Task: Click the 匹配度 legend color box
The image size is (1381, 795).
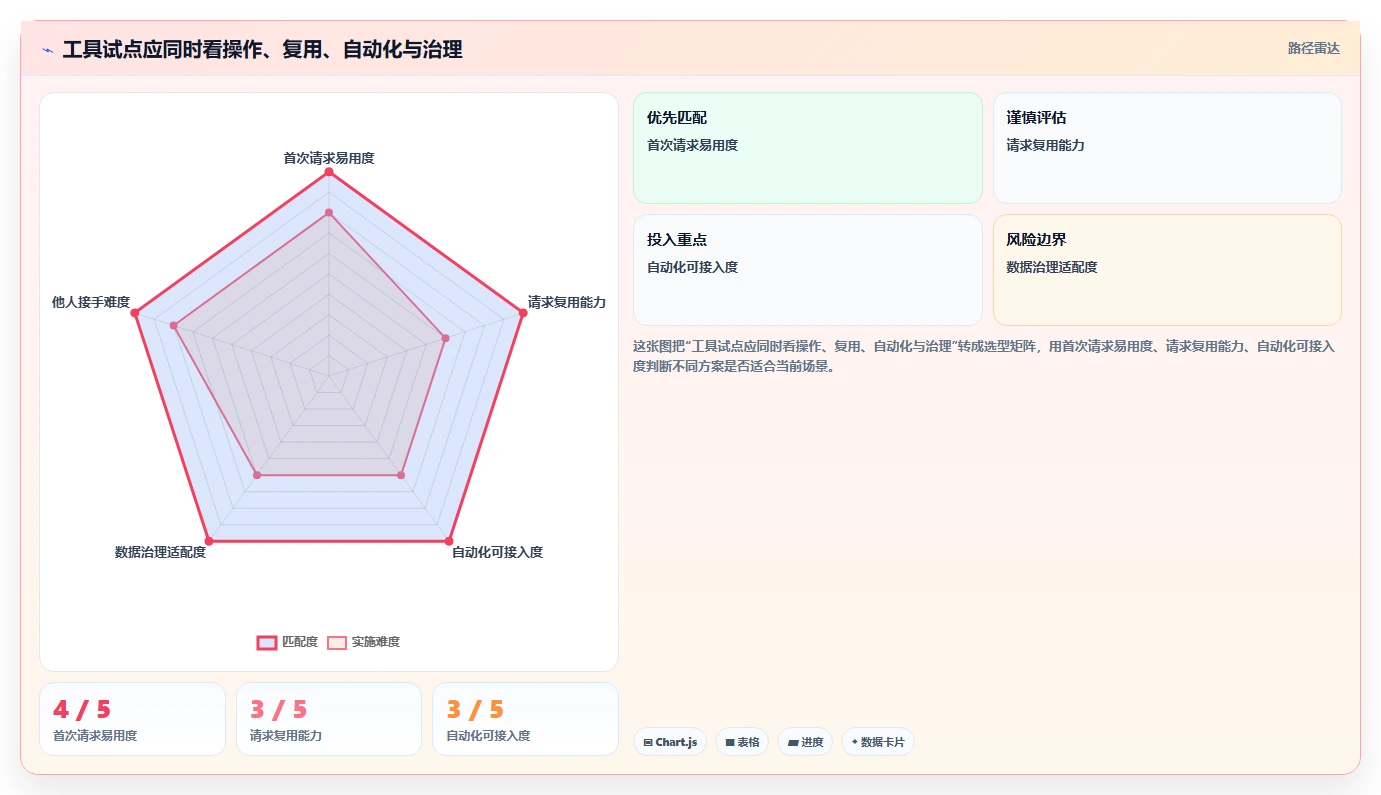Action: point(267,642)
